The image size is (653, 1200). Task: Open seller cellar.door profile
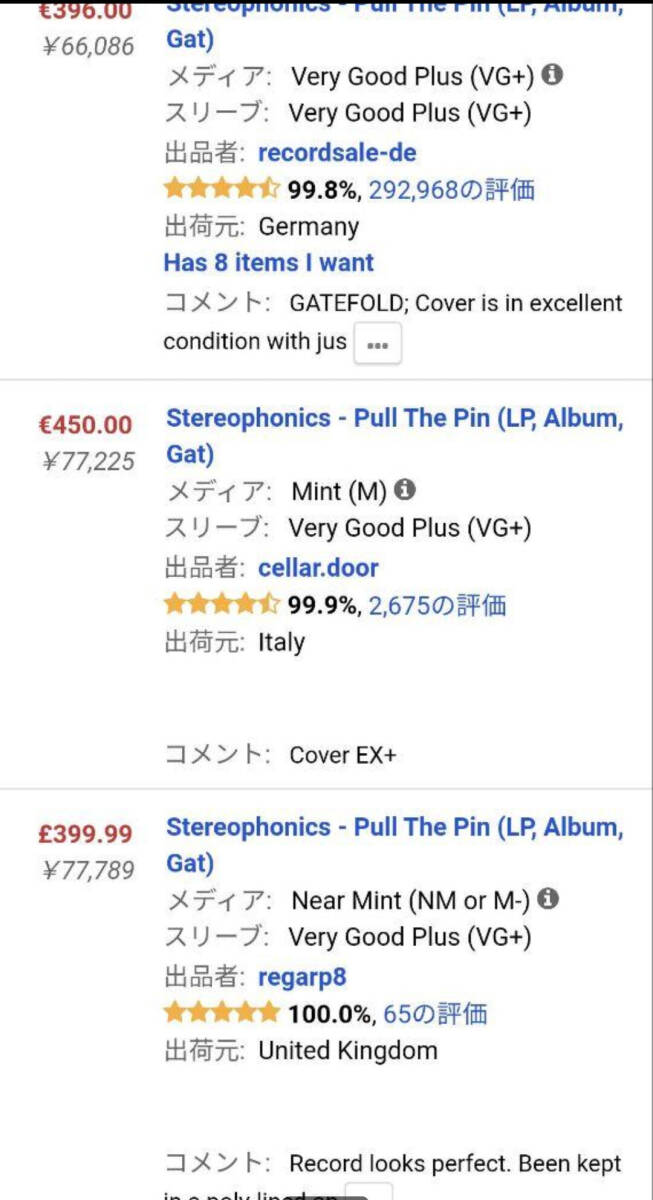pyautogui.click(x=318, y=568)
